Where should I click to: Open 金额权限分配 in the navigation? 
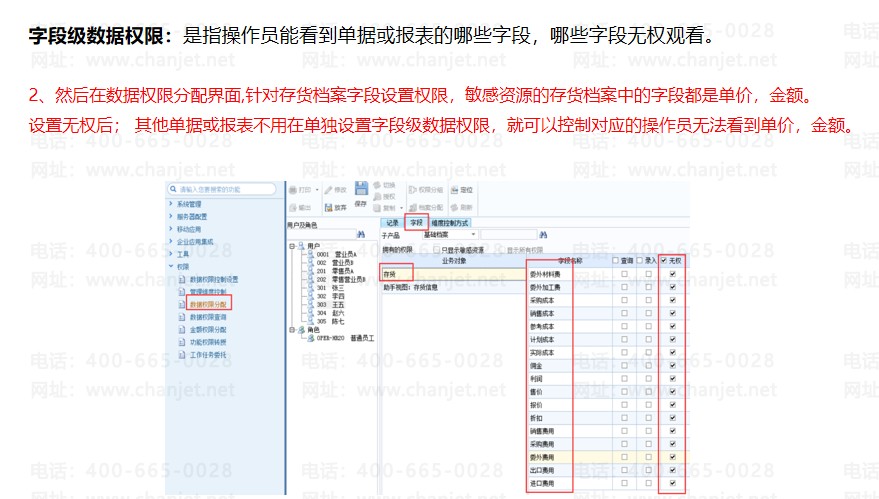coord(208,328)
